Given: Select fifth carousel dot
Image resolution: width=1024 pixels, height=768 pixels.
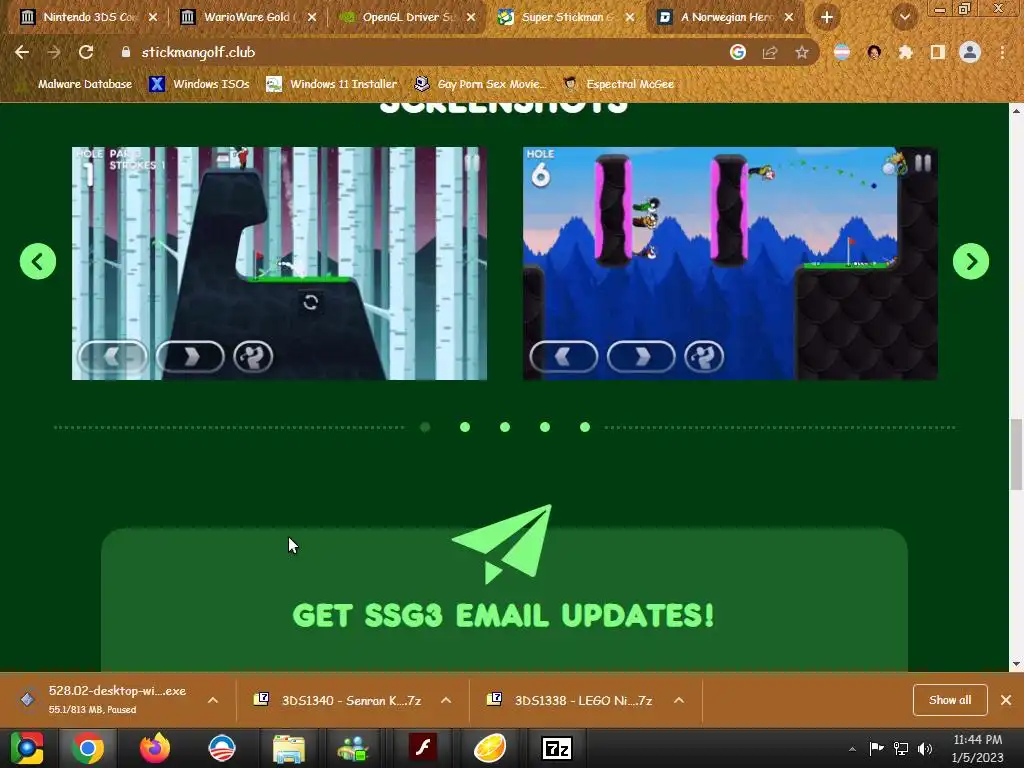Looking at the screenshot, I should (585, 427).
